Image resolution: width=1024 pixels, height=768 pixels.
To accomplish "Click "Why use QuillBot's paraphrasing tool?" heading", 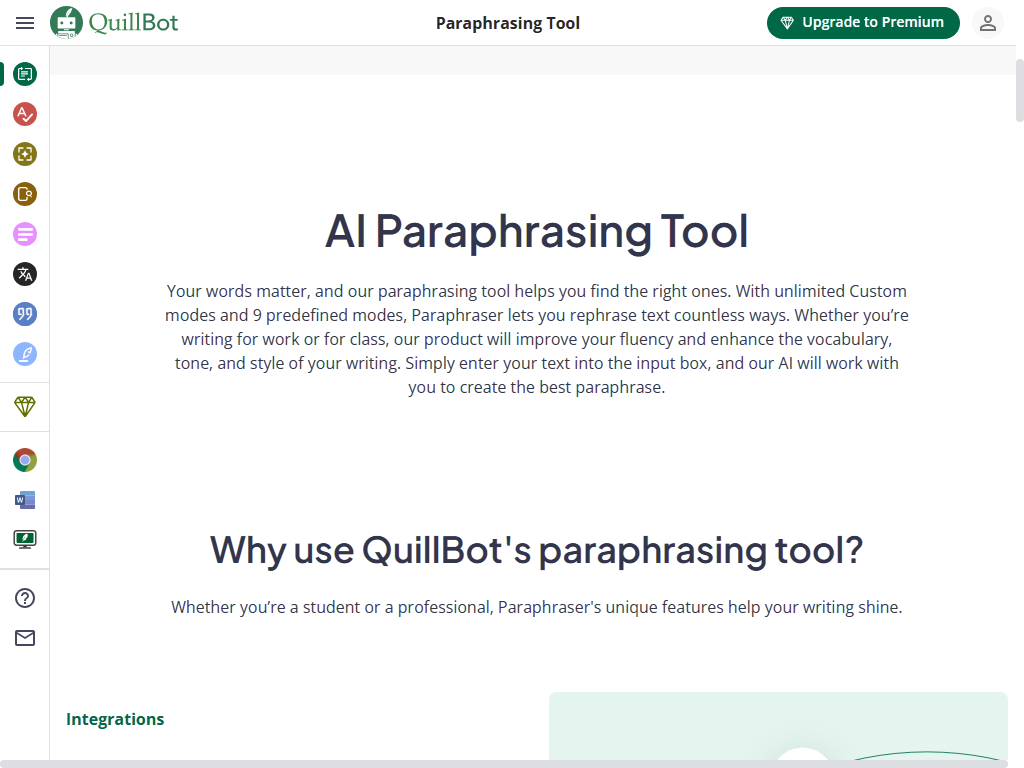I will click(536, 550).
